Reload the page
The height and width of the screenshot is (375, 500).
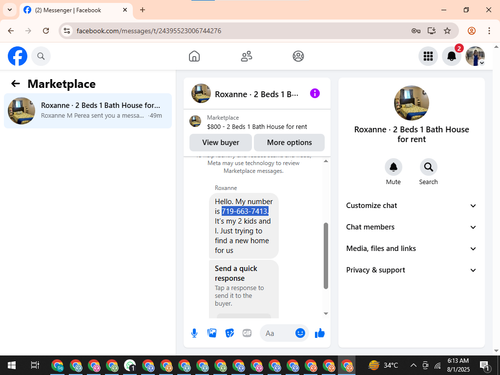46,31
